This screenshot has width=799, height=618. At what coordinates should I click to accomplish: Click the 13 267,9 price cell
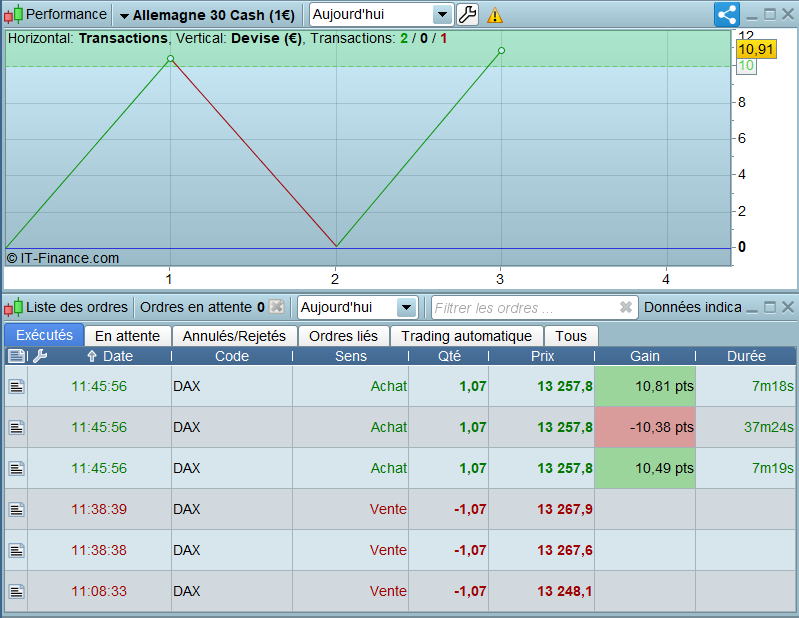[x=542, y=509]
